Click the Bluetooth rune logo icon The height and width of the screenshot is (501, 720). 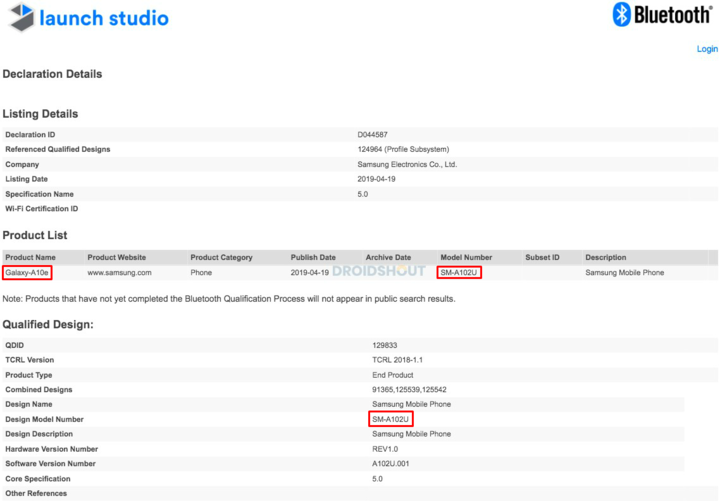[622, 15]
